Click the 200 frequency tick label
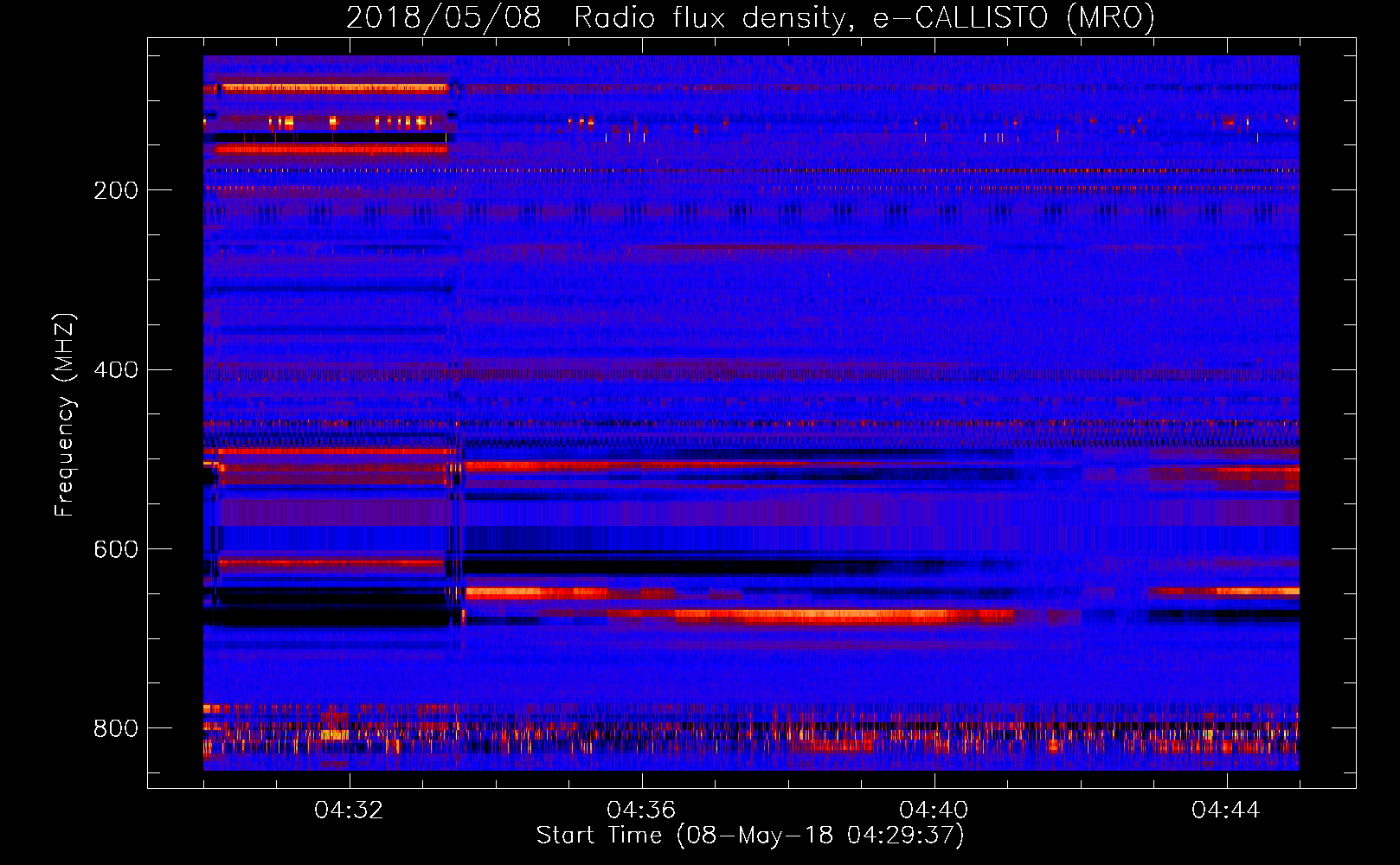Viewport: 1400px width, 865px height. tap(116, 190)
